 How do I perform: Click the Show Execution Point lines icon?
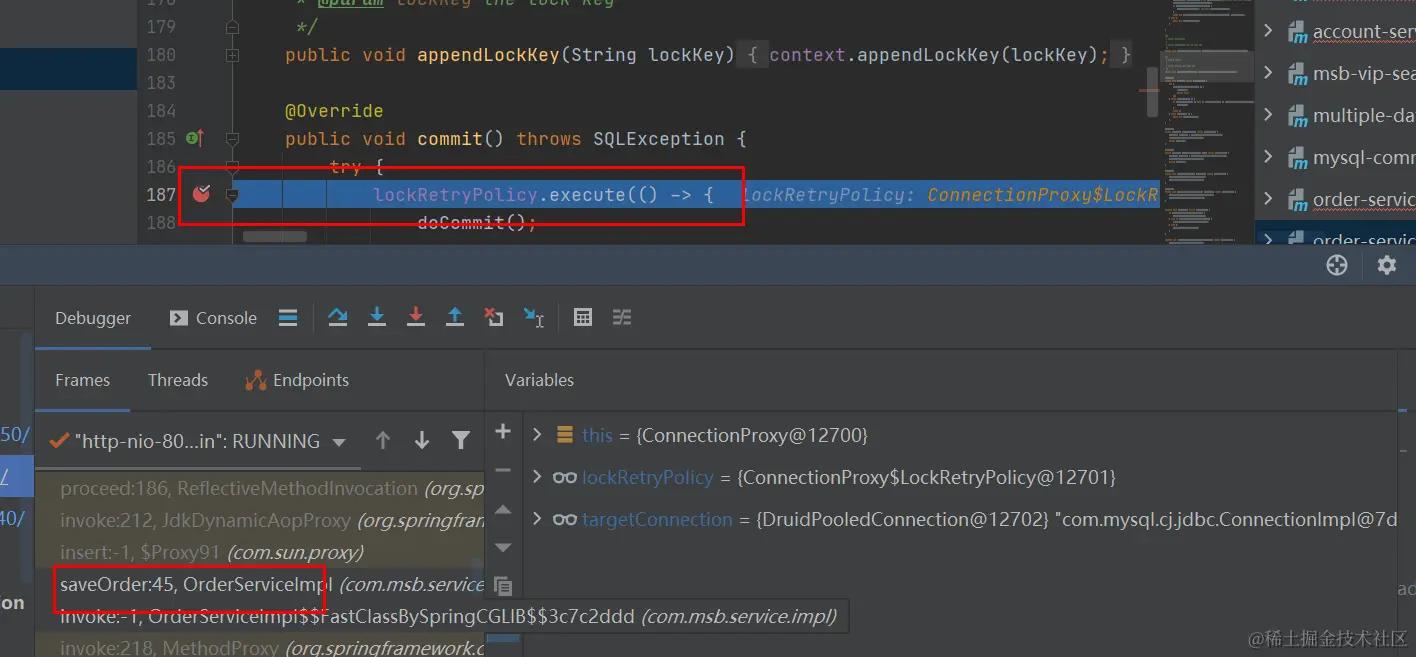coord(288,318)
